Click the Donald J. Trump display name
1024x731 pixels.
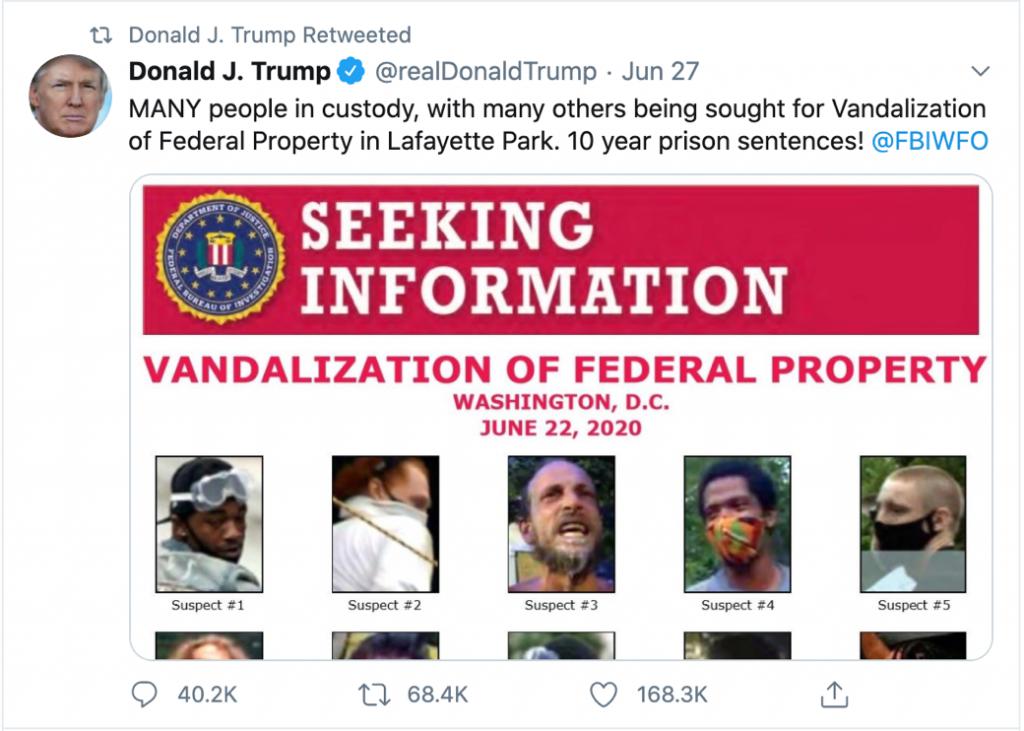(229, 71)
